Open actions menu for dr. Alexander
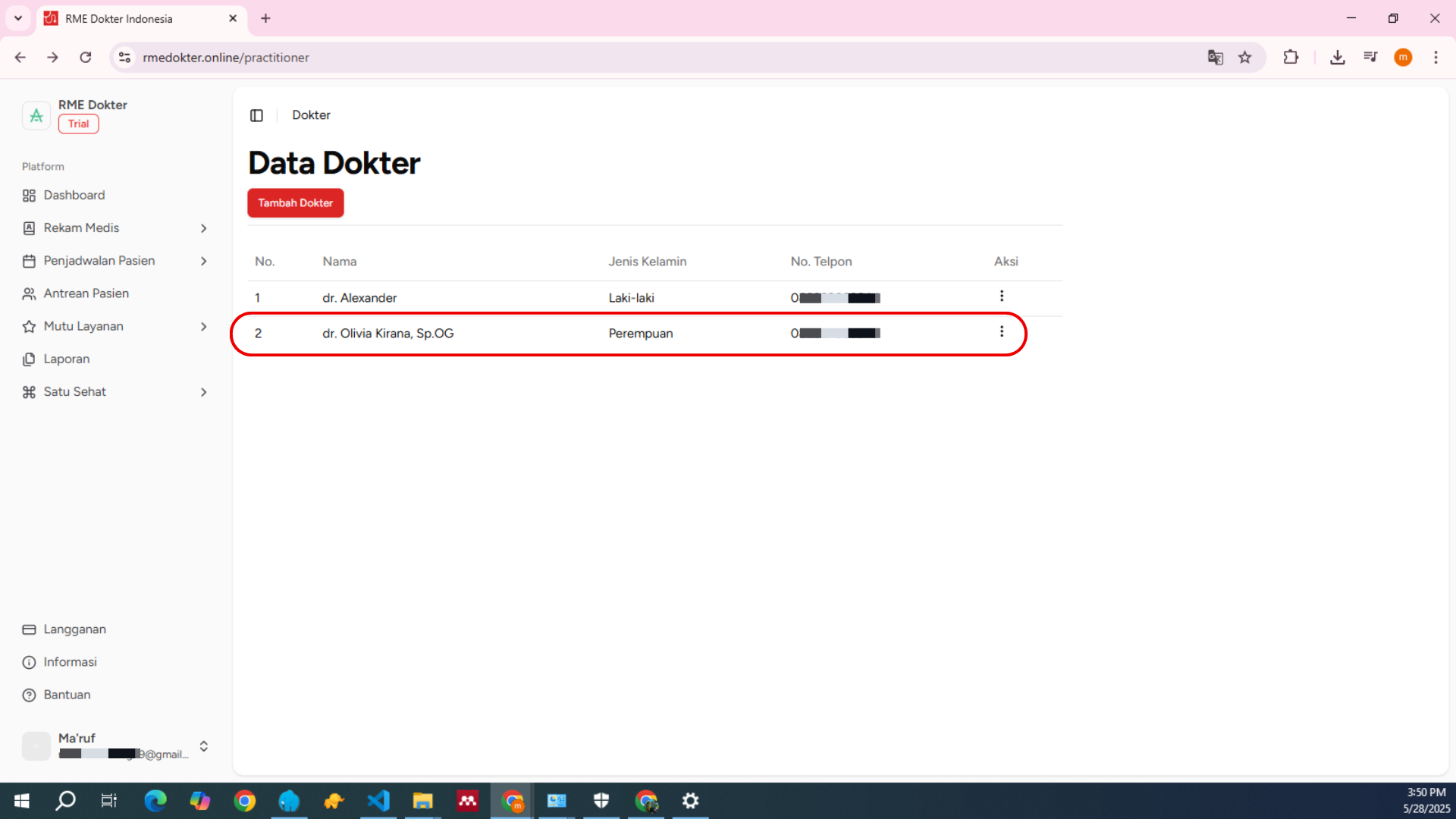 [1001, 297]
